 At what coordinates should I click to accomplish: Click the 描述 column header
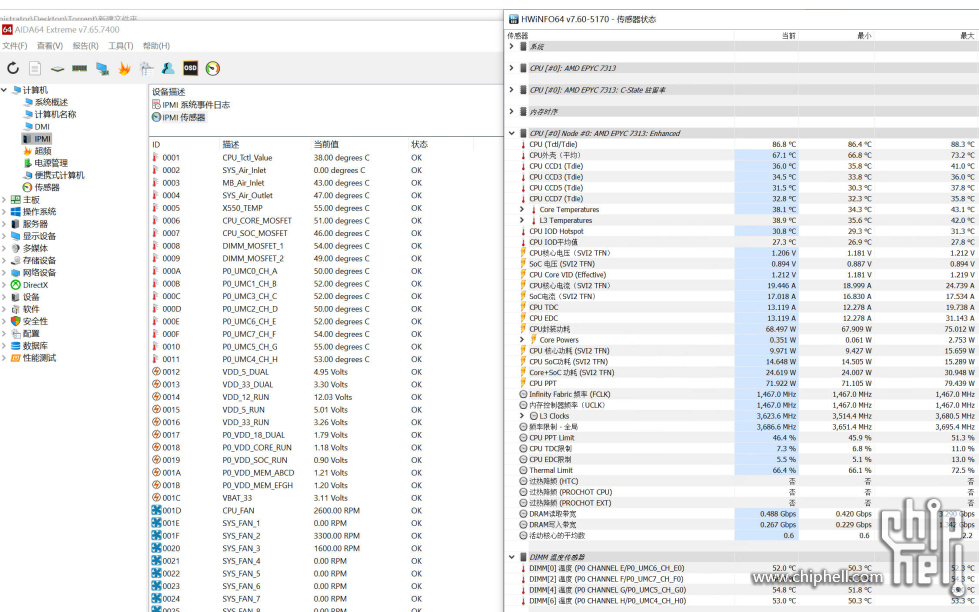click(265, 144)
